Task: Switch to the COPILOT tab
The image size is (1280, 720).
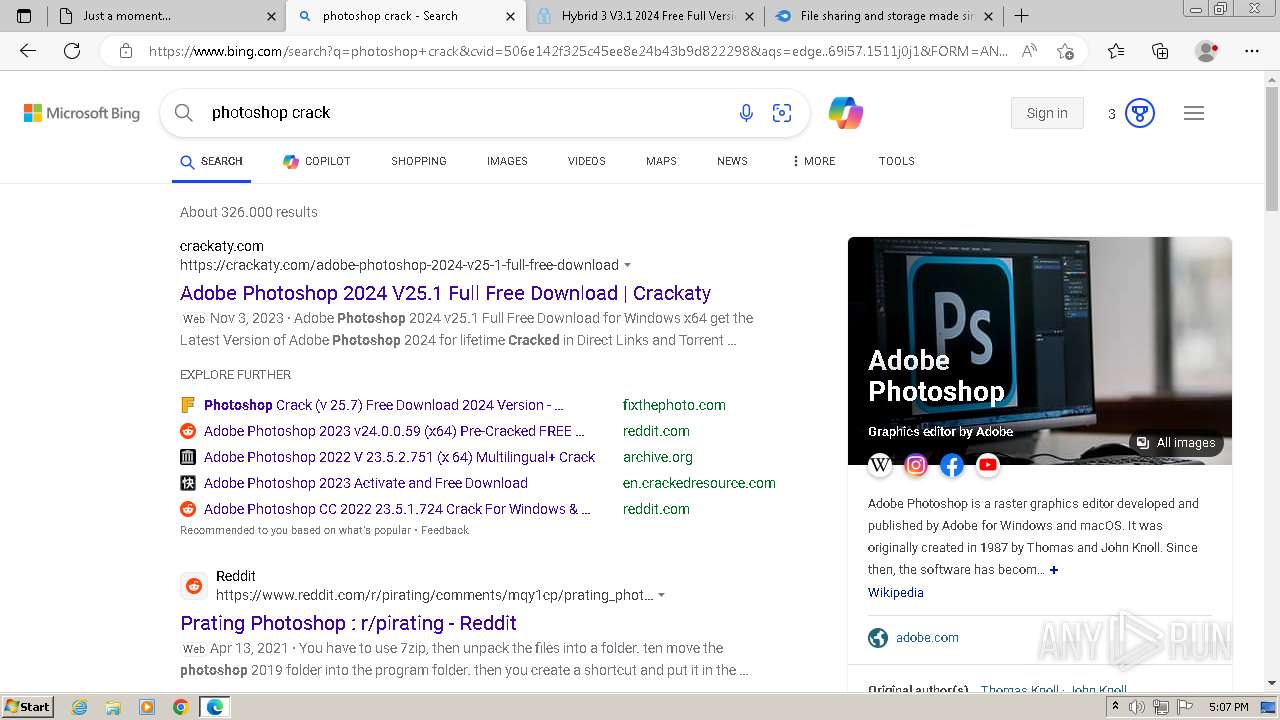Action: 316,161
